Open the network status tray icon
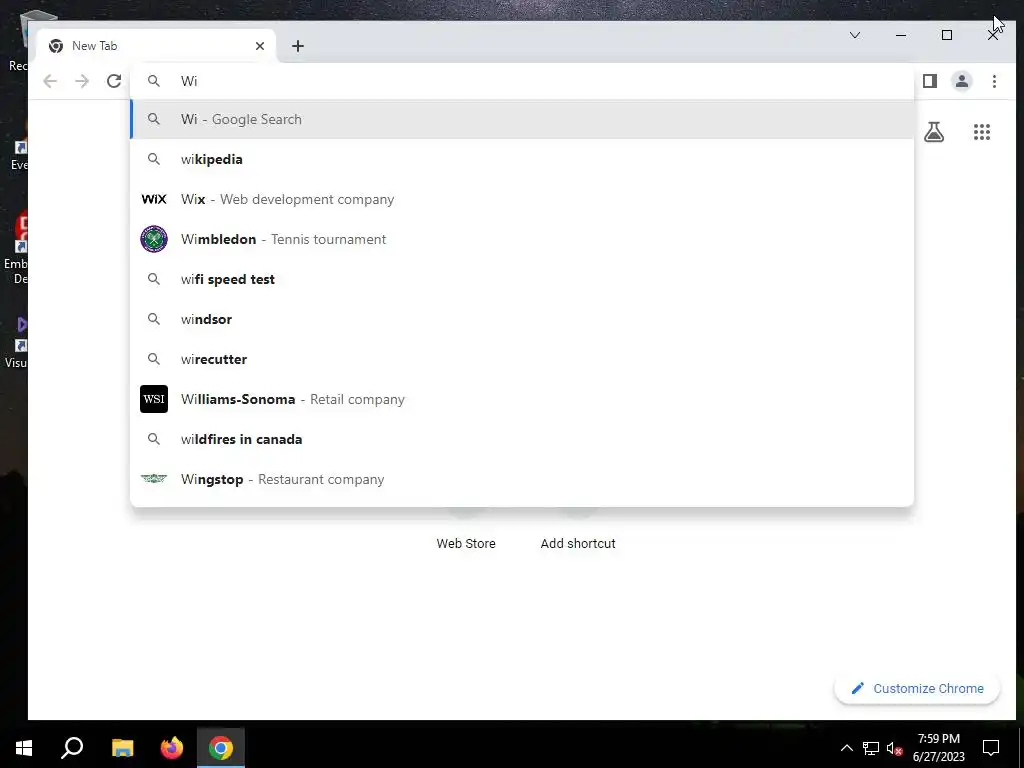 [871, 748]
